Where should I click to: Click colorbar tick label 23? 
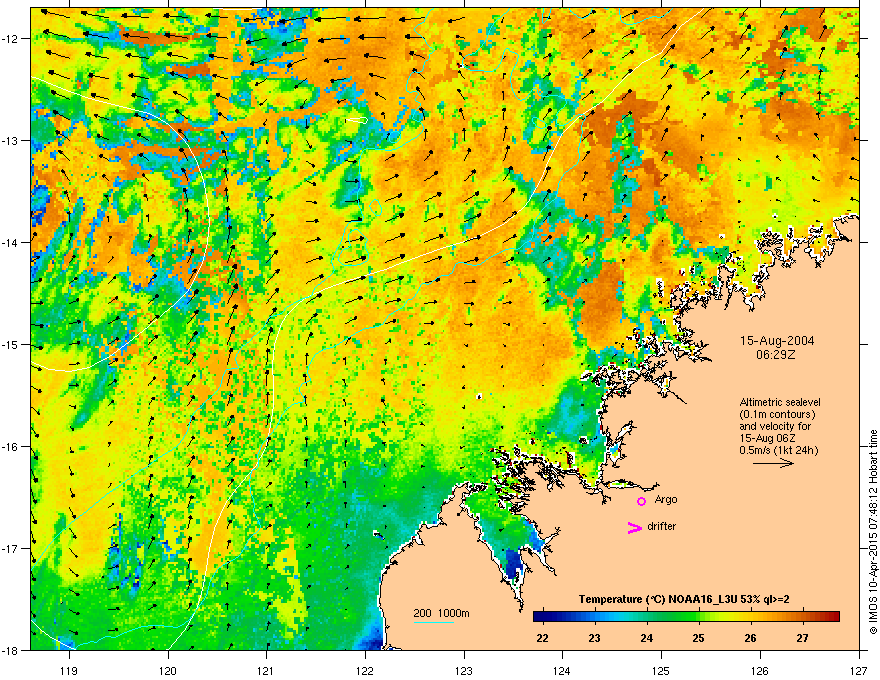click(594, 638)
